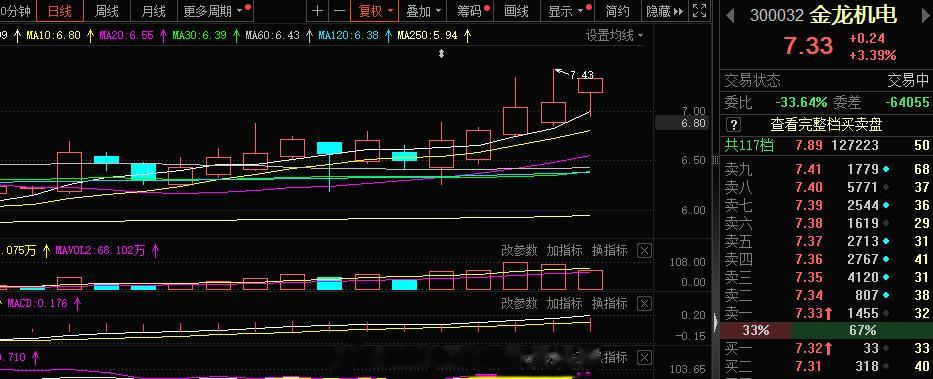Select the MA10:6.80 label
933x379 pixels.
[53, 36]
